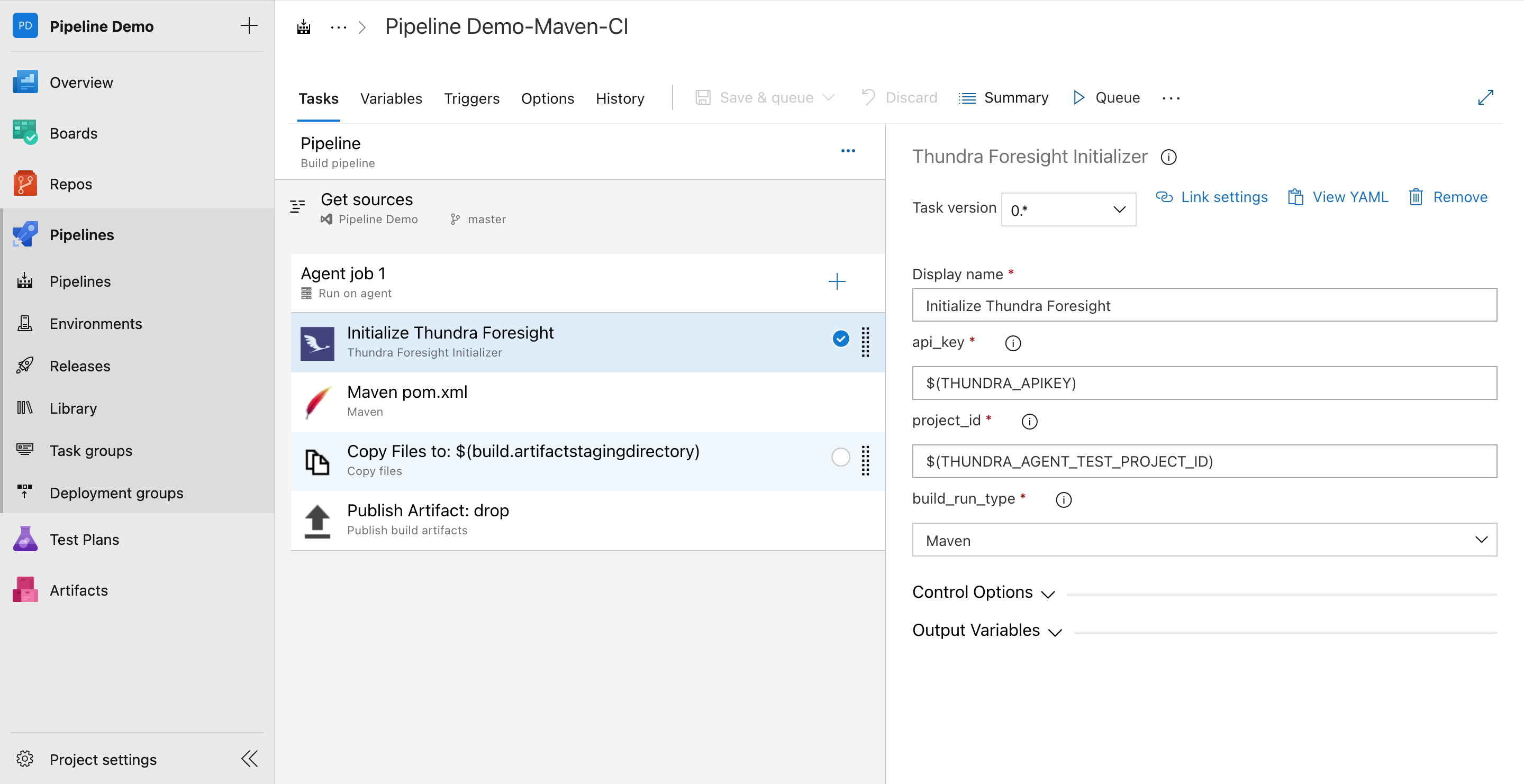Open the Boards section icon
The height and width of the screenshot is (784, 1524).
25,133
